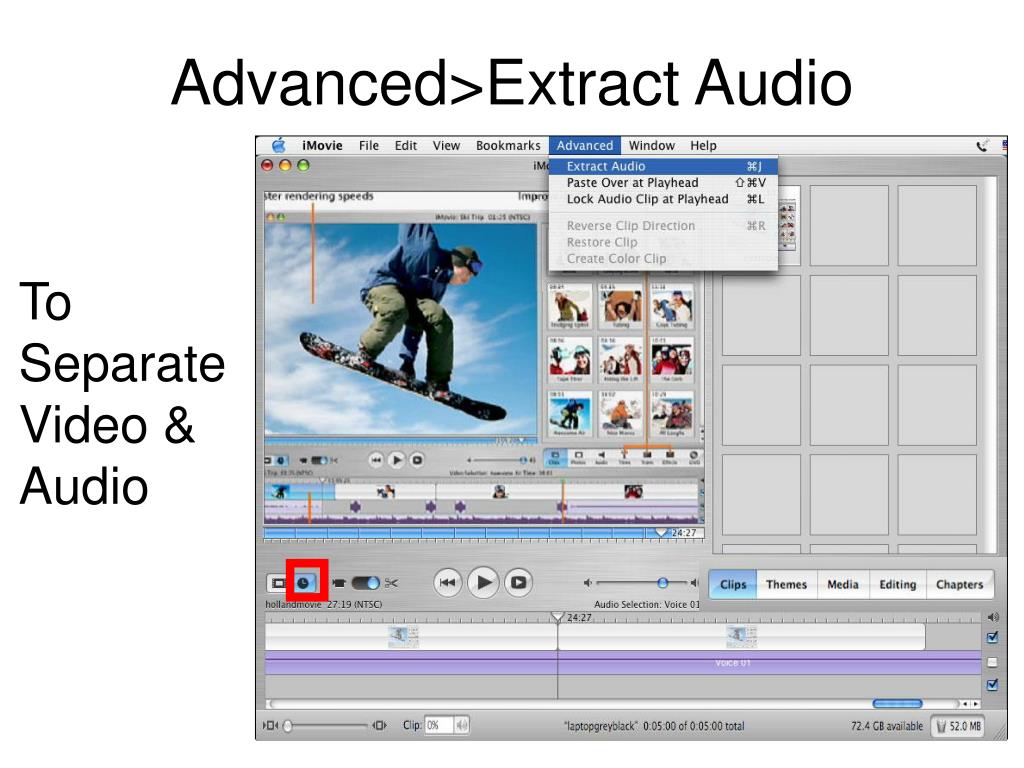
Task: Select the Clips tab
Action: click(733, 584)
